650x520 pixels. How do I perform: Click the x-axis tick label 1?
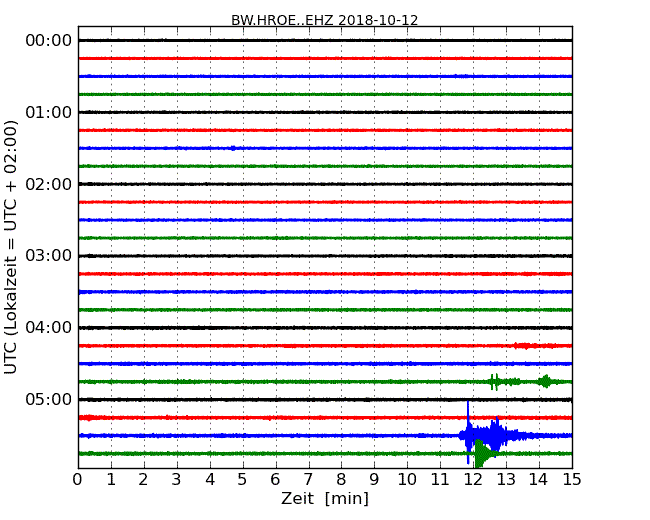point(111,480)
